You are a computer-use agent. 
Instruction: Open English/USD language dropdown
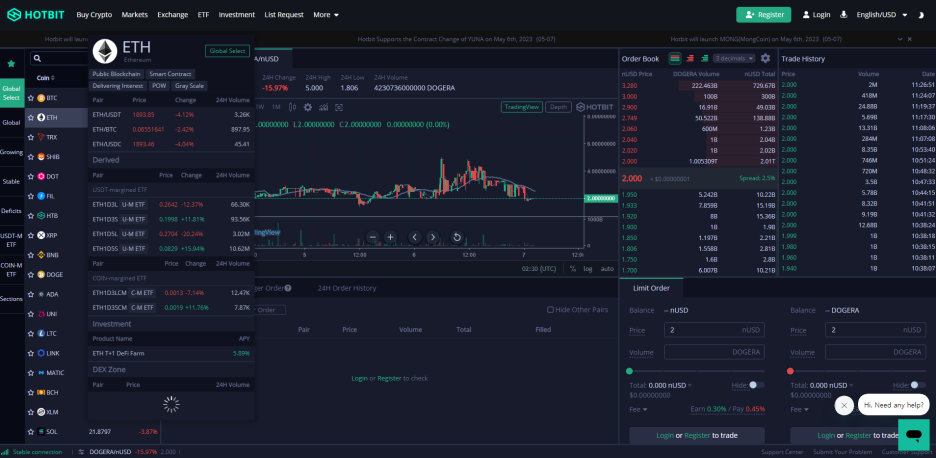882,15
